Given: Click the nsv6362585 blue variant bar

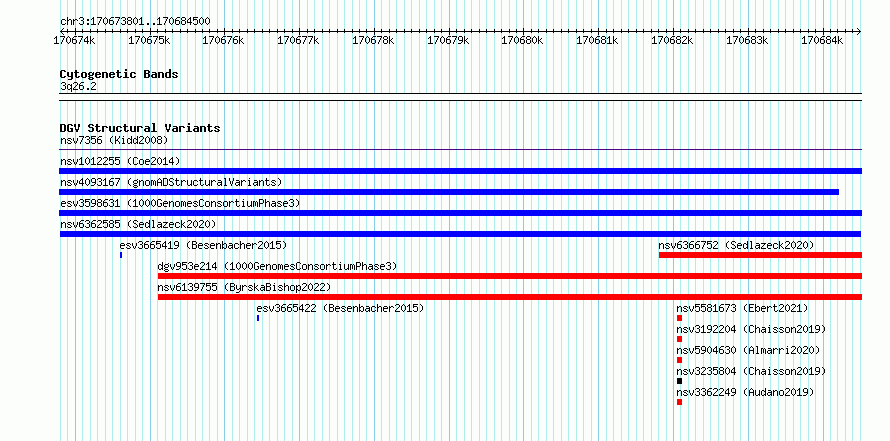Looking at the screenshot, I should 460,234.
